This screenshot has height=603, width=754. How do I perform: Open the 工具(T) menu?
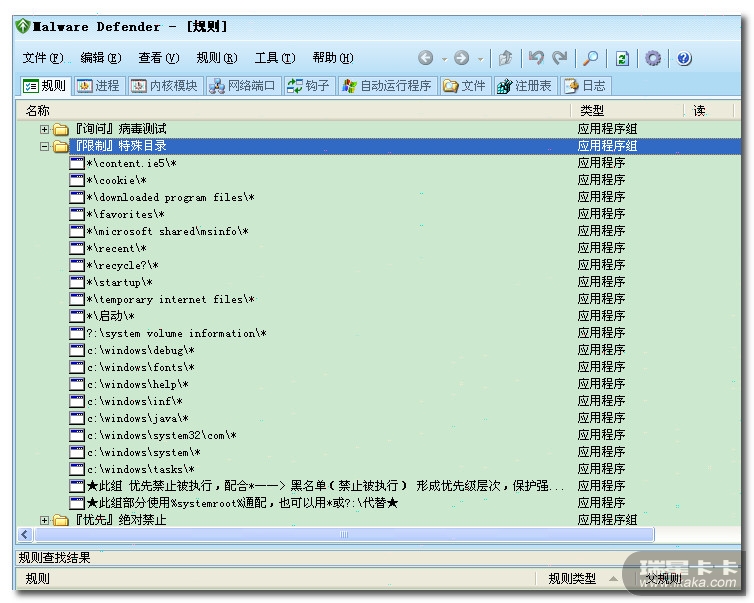coord(275,58)
